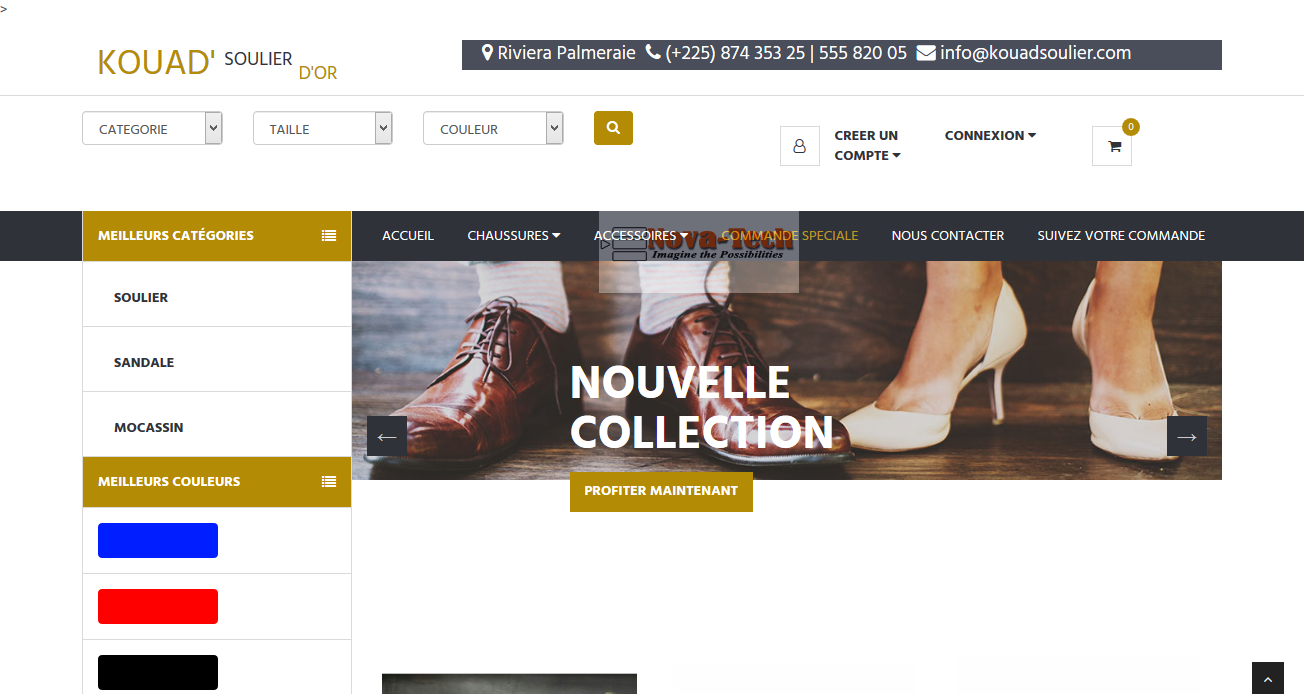Screen dimensions: 1304x694
Task: Toggle the Meilleurs Catégories list icon
Action: tap(328, 236)
